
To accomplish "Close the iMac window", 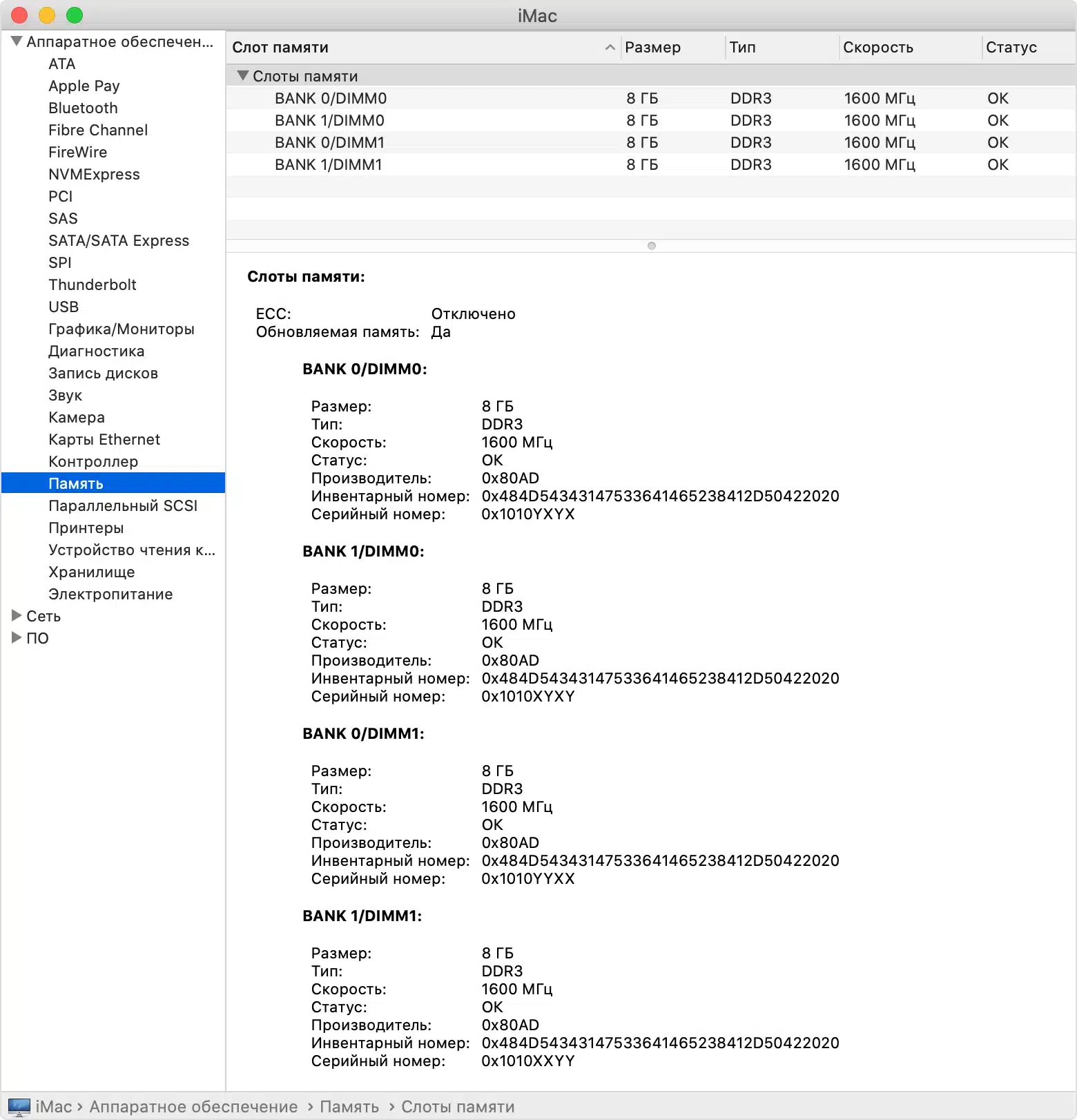I will tap(19, 15).
